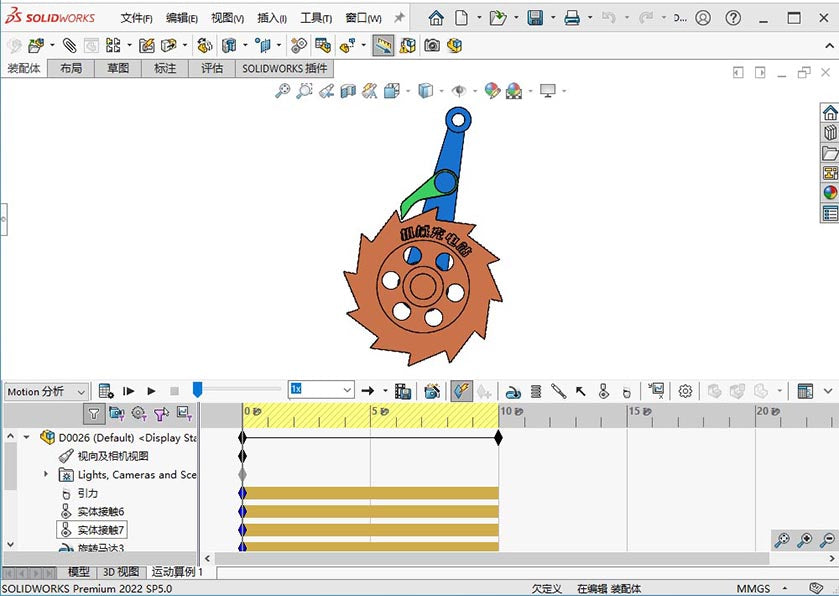Select Zoom to Fit in view toolbar
This screenshot has height=596, width=839.
283,90
